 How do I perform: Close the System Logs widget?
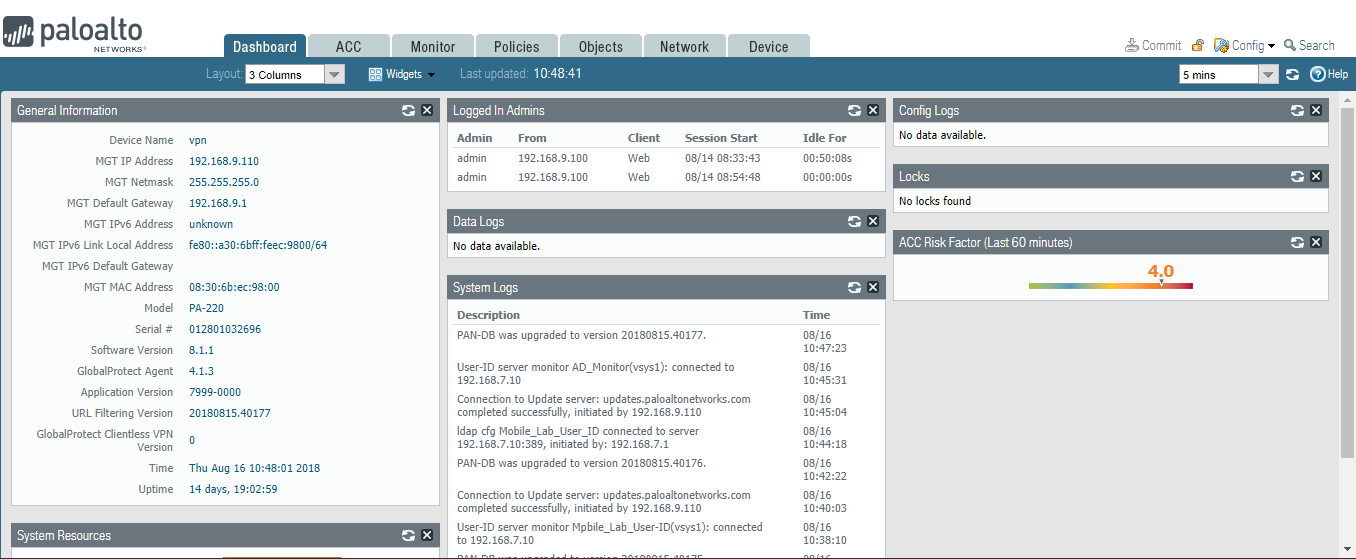pos(873,288)
